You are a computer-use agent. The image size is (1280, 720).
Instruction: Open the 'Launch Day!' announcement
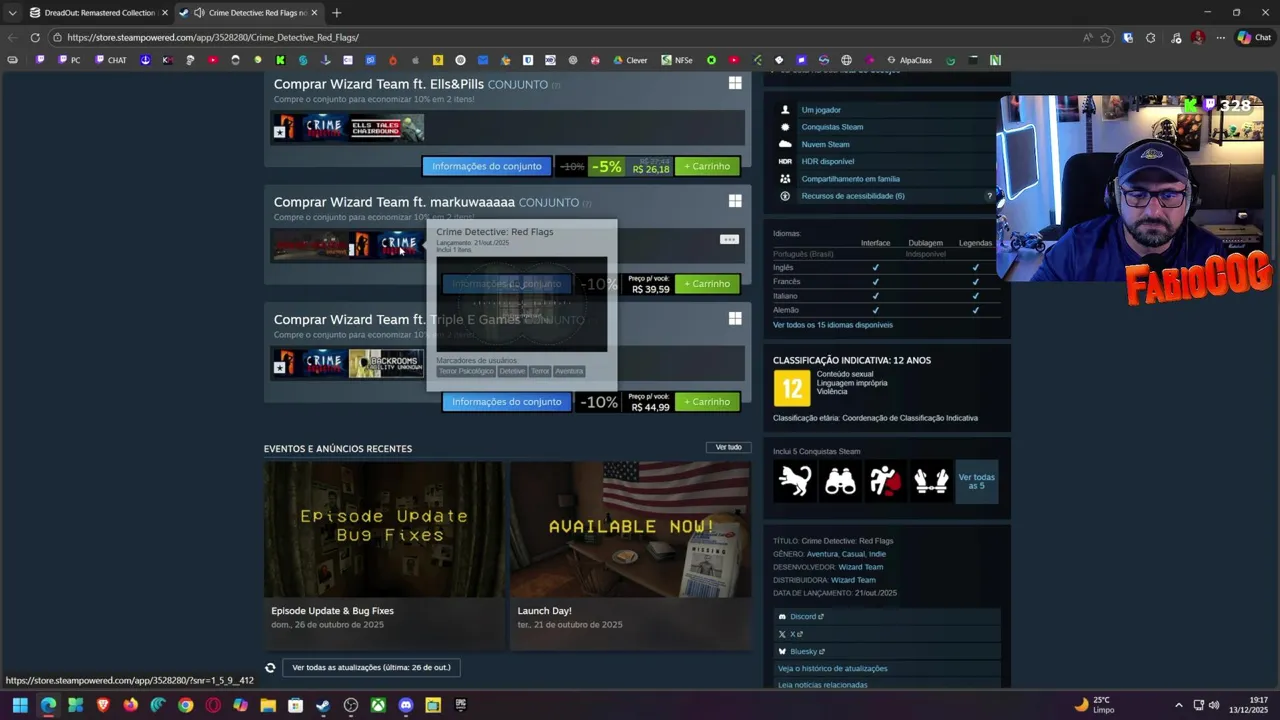click(630, 555)
